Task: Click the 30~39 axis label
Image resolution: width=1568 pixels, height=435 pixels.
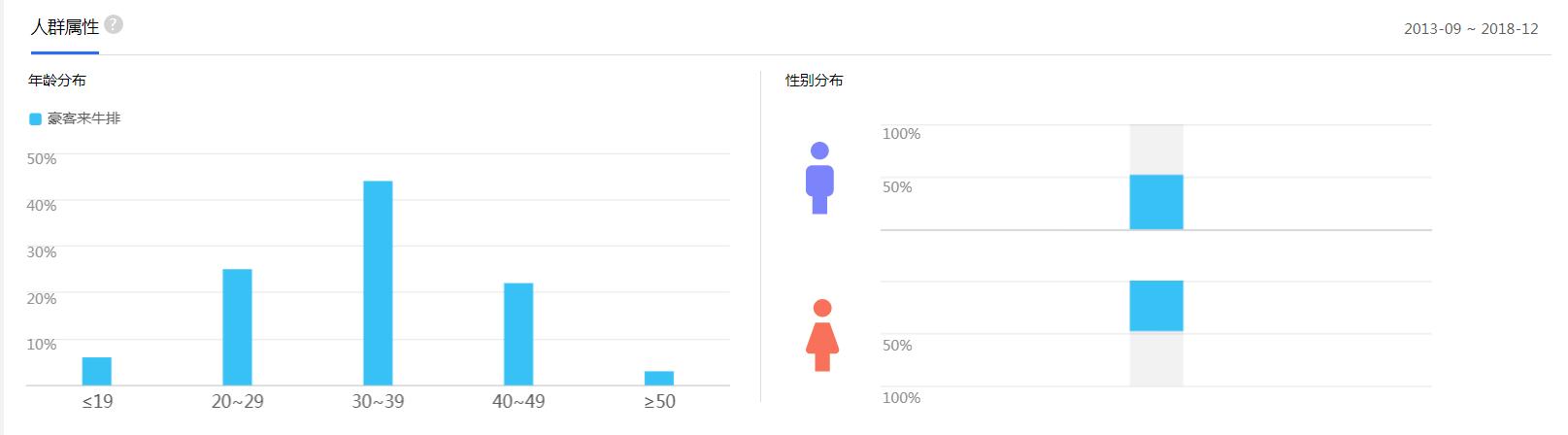Action: [378, 402]
